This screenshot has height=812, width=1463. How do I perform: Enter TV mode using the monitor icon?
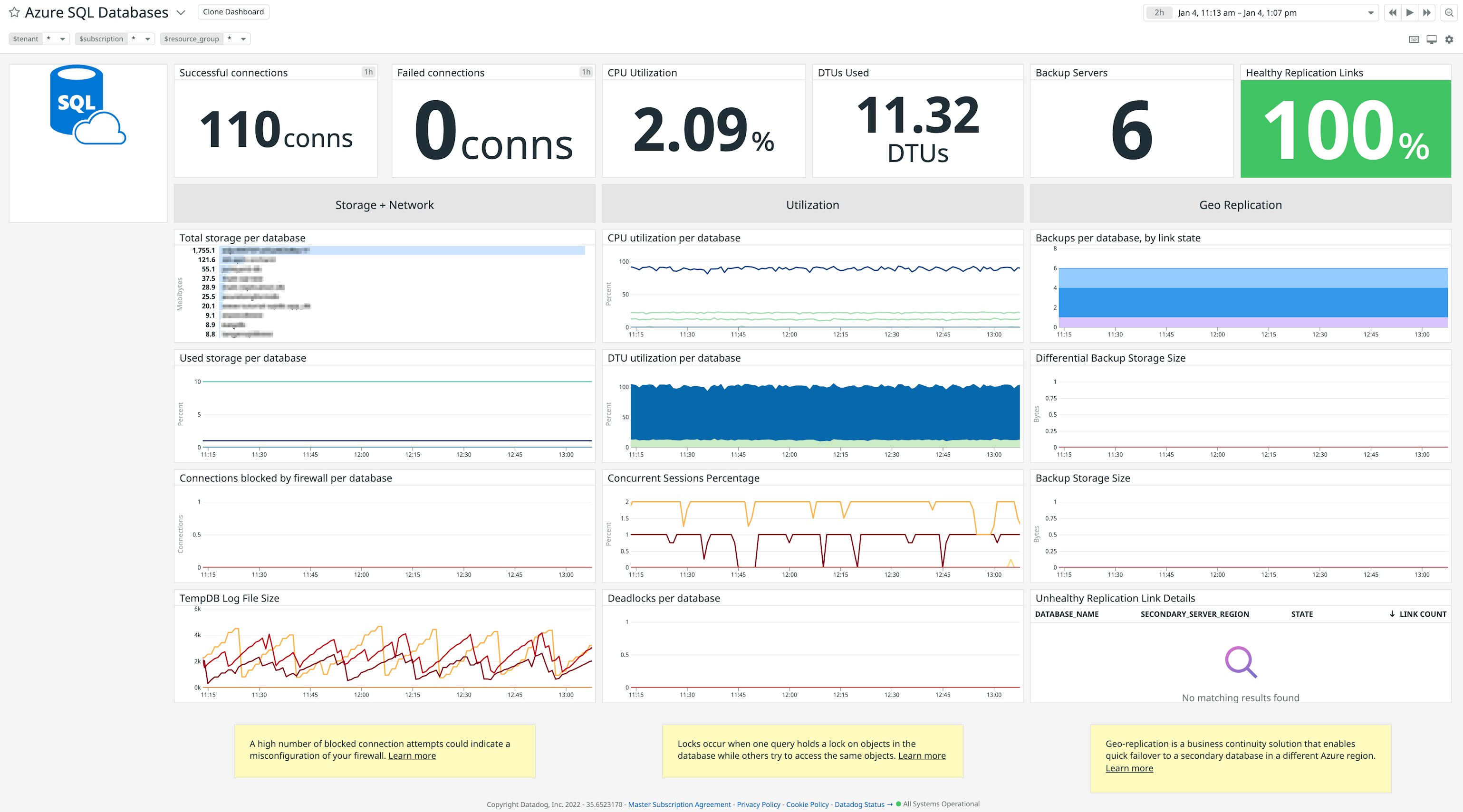coord(1431,38)
